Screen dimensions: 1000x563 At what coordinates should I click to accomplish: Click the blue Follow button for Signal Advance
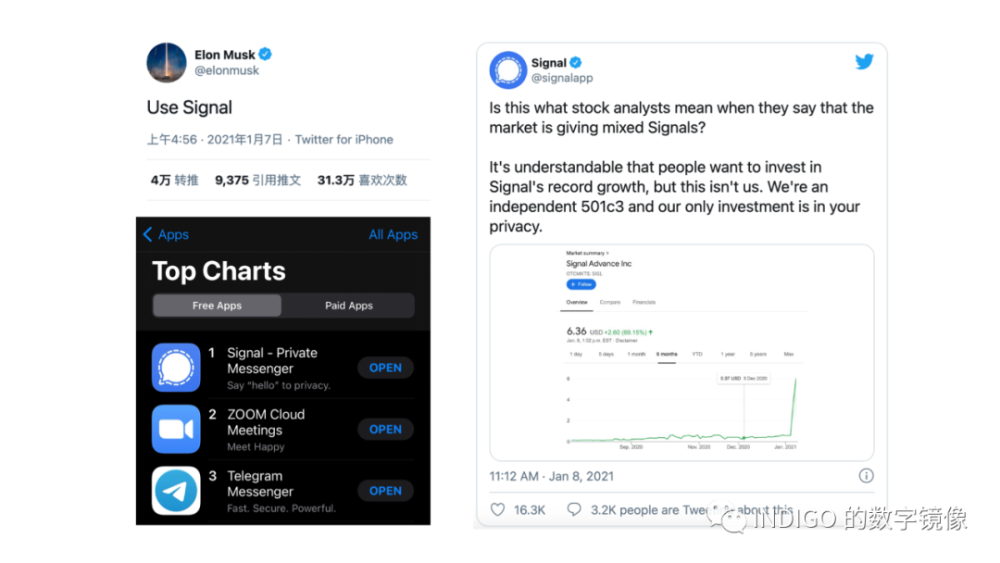coord(581,284)
